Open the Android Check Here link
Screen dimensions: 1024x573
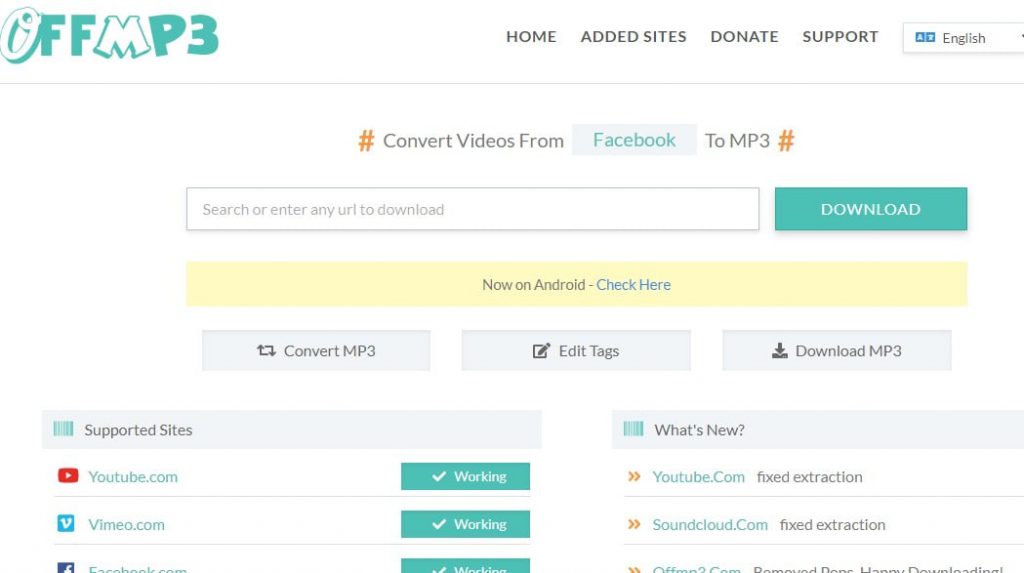633,285
